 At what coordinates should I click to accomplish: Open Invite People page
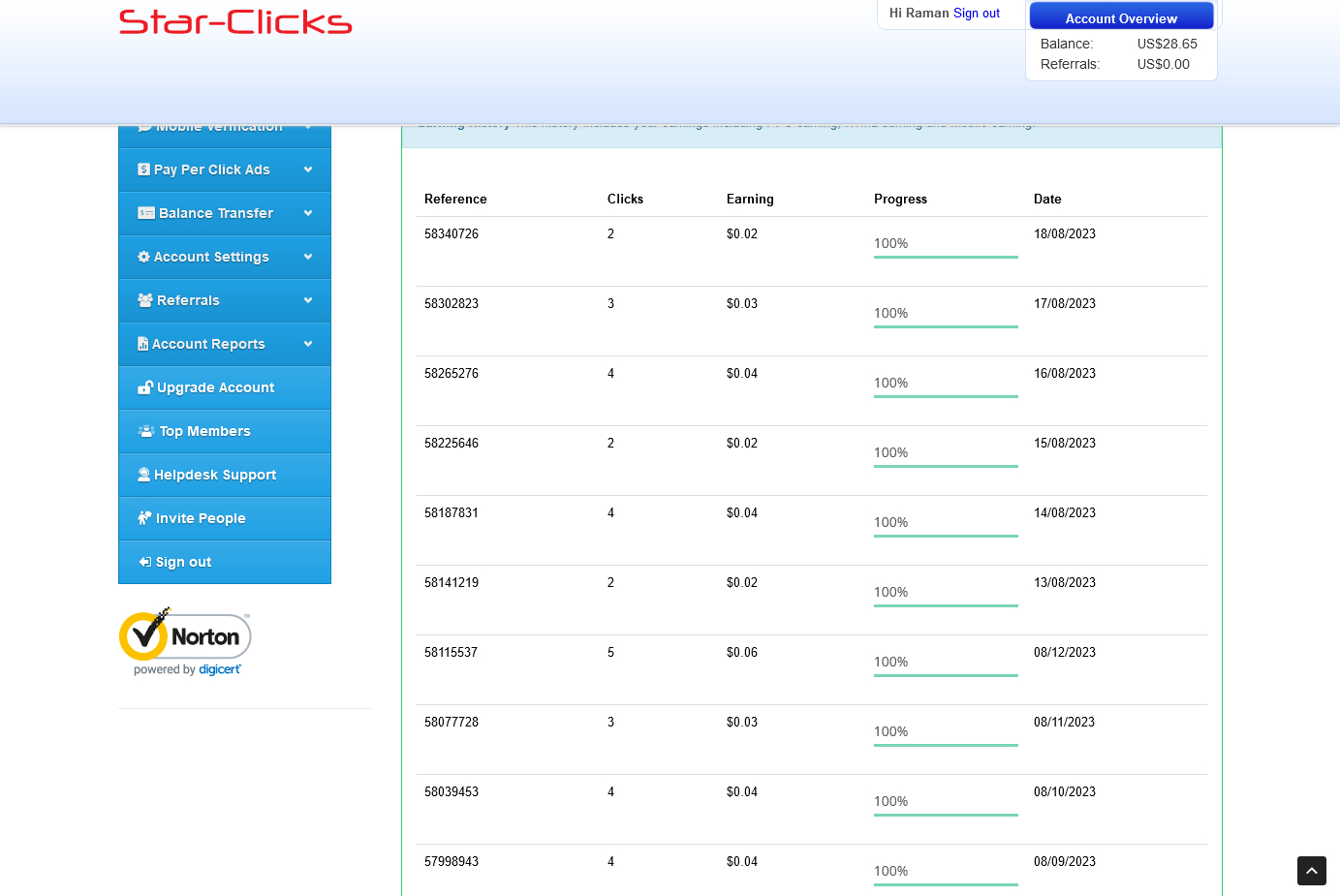[225, 518]
